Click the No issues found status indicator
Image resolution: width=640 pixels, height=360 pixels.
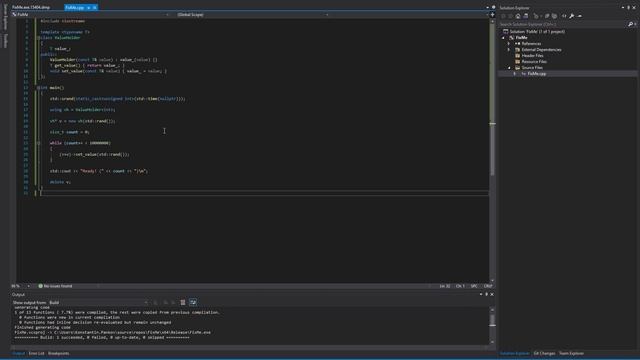click(x=56, y=286)
